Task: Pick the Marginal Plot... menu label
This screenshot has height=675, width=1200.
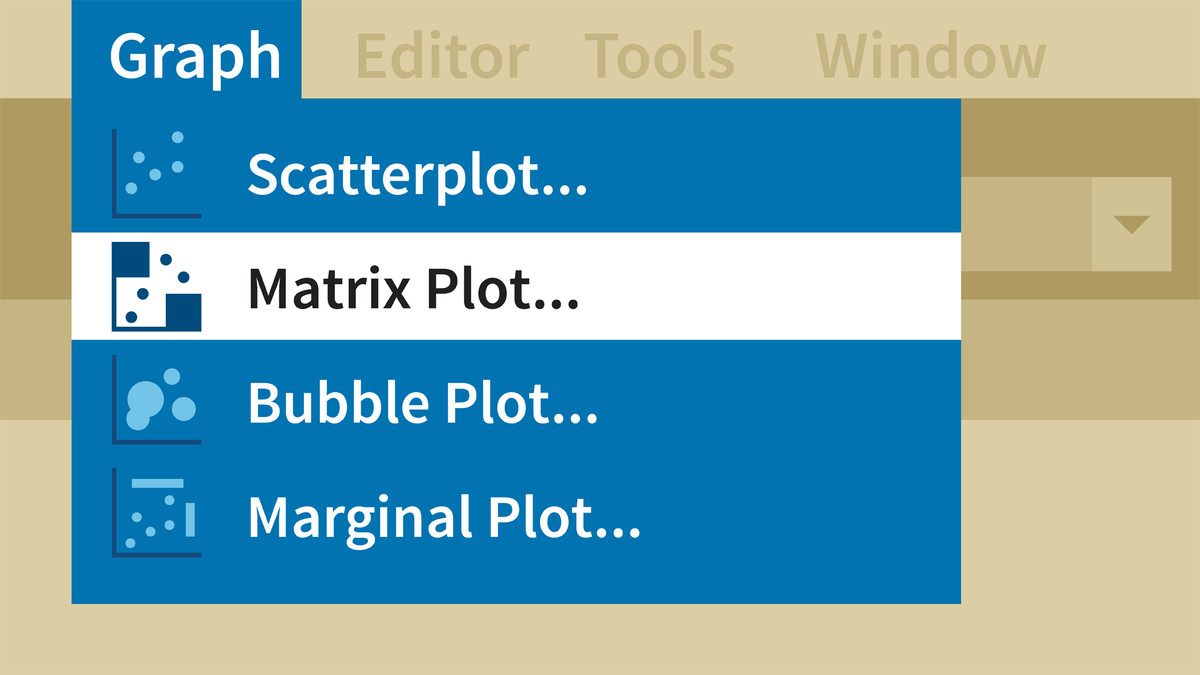Action: point(443,516)
